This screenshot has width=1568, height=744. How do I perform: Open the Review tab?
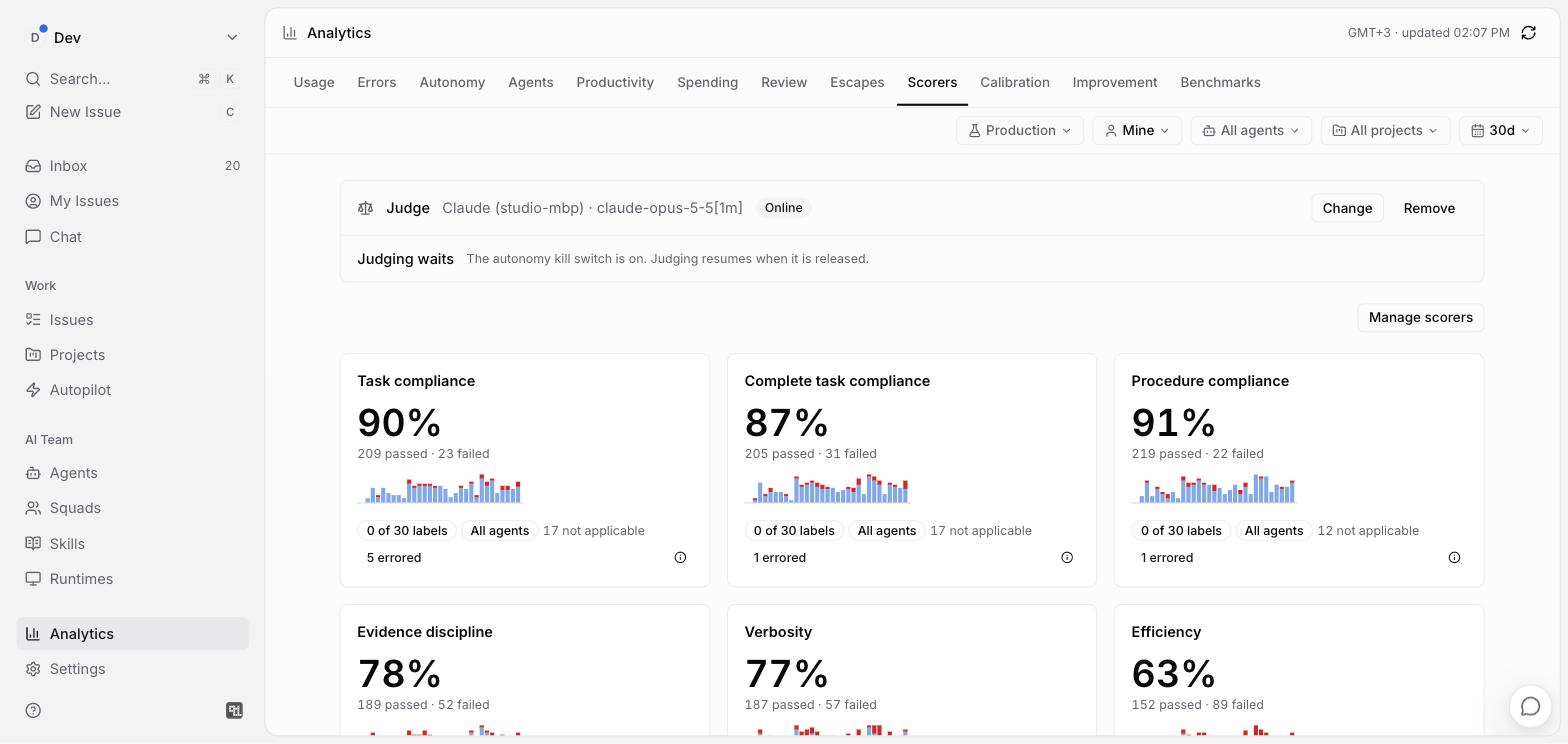pos(784,82)
